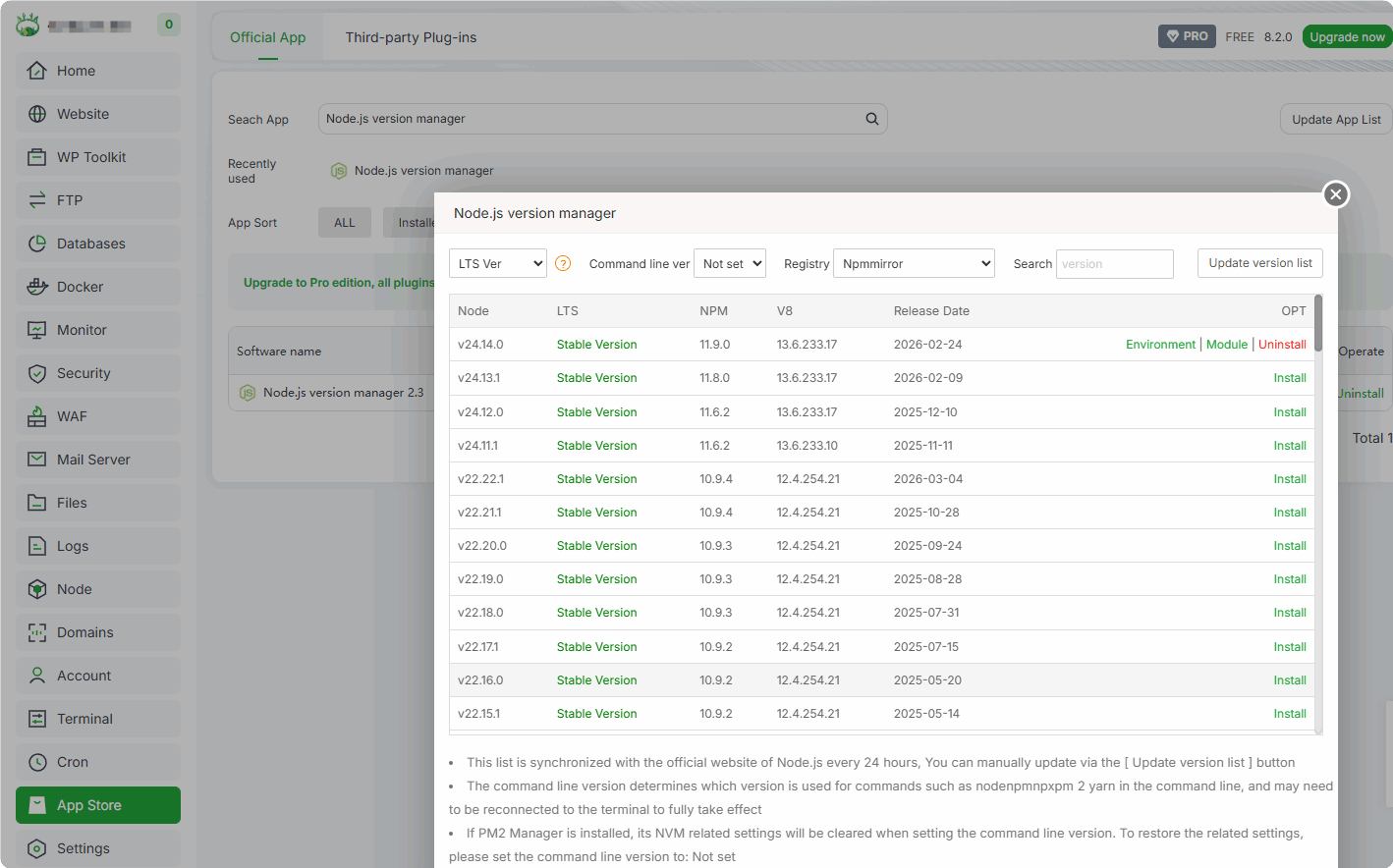Open the WAF firewall icon
The height and width of the screenshot is (868, 1393).
37,416
